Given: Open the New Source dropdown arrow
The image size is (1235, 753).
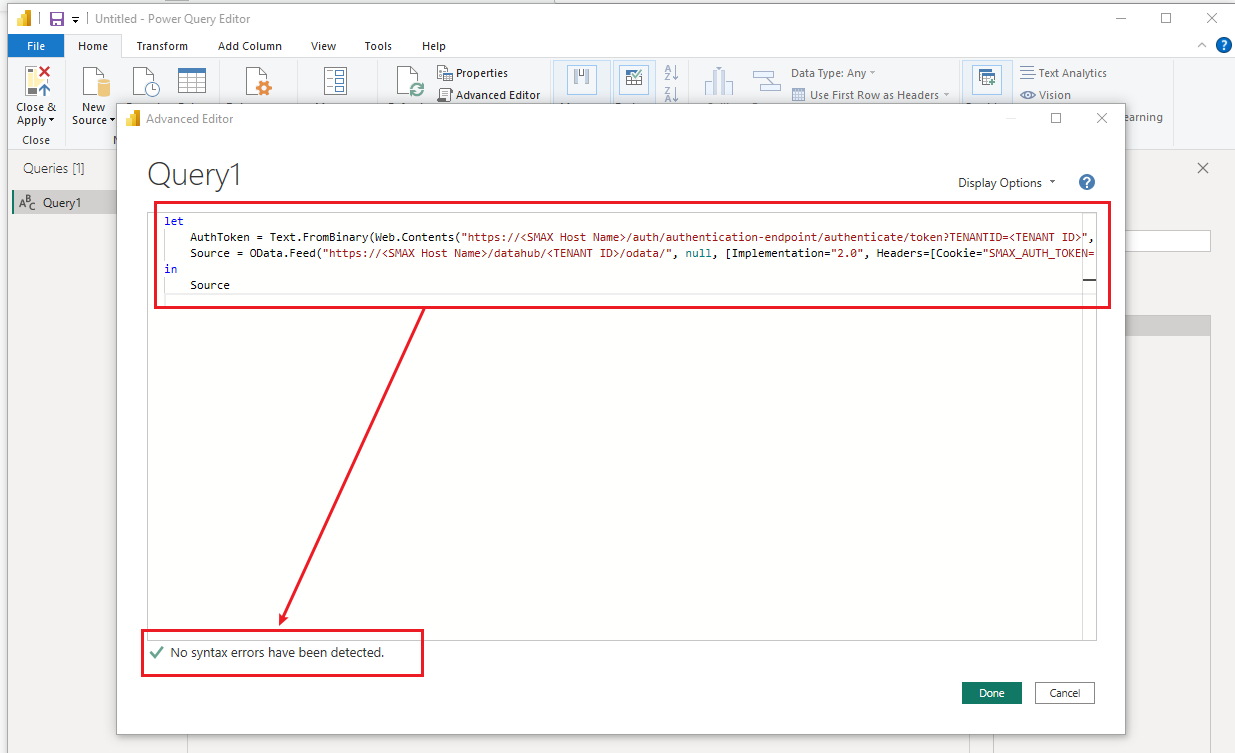Looking at the screenshot, I should pos(112,119).
